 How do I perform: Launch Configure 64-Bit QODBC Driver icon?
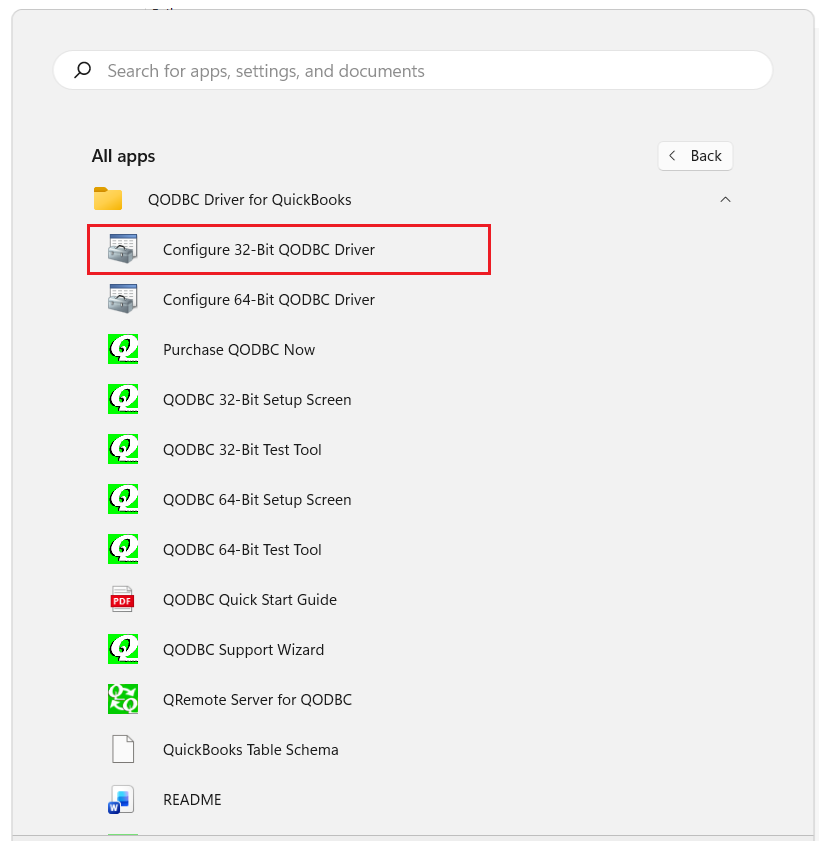coord(122,299)
